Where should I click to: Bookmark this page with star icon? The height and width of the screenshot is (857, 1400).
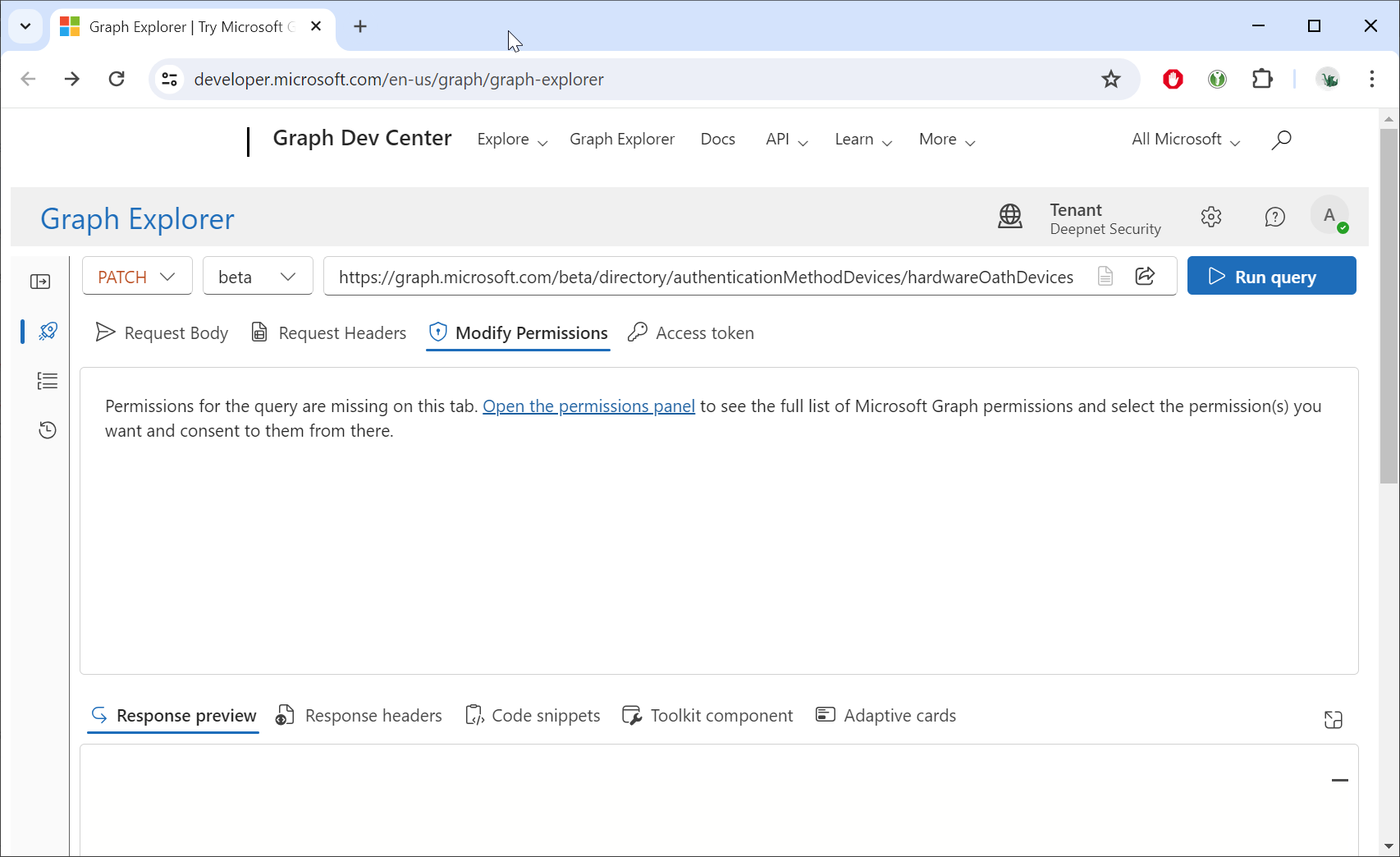pyautogui.click(x=1110, y=80)
